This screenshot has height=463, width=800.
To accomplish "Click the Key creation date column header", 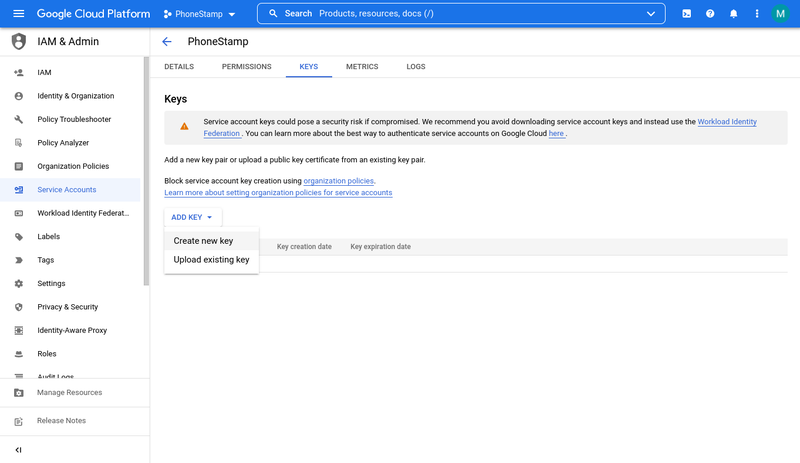I will point(304,247).
